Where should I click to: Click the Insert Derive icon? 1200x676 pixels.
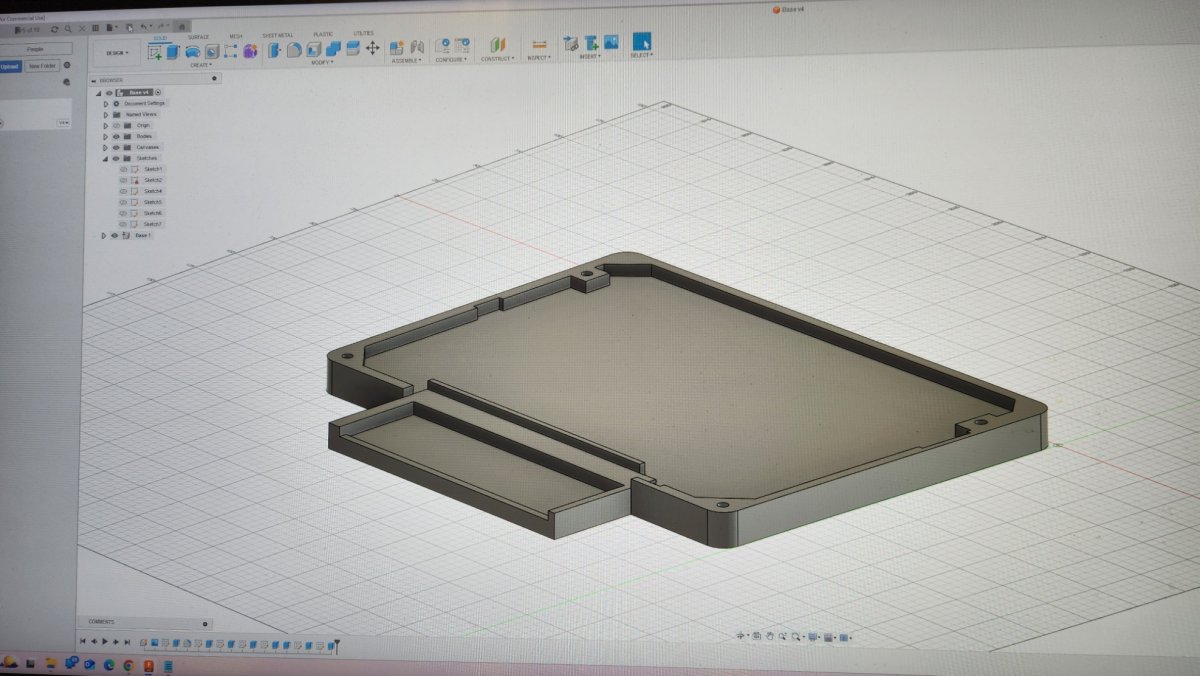pyautogui.click(x=571, y=44)
